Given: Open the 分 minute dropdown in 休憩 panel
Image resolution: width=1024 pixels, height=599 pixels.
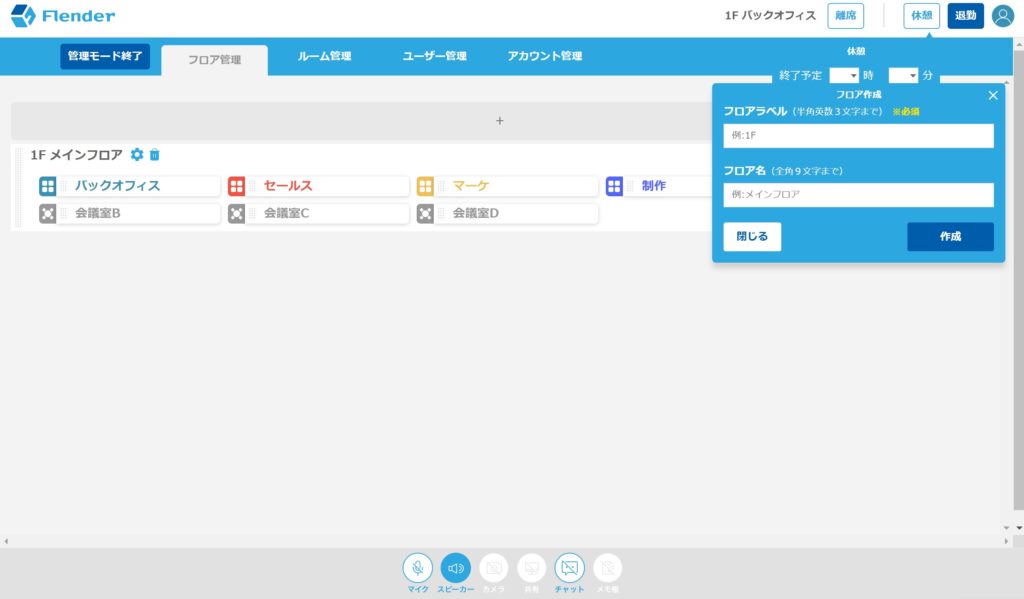Looking at the screenshot, I should pyautogui.click(x=905, y=74).
